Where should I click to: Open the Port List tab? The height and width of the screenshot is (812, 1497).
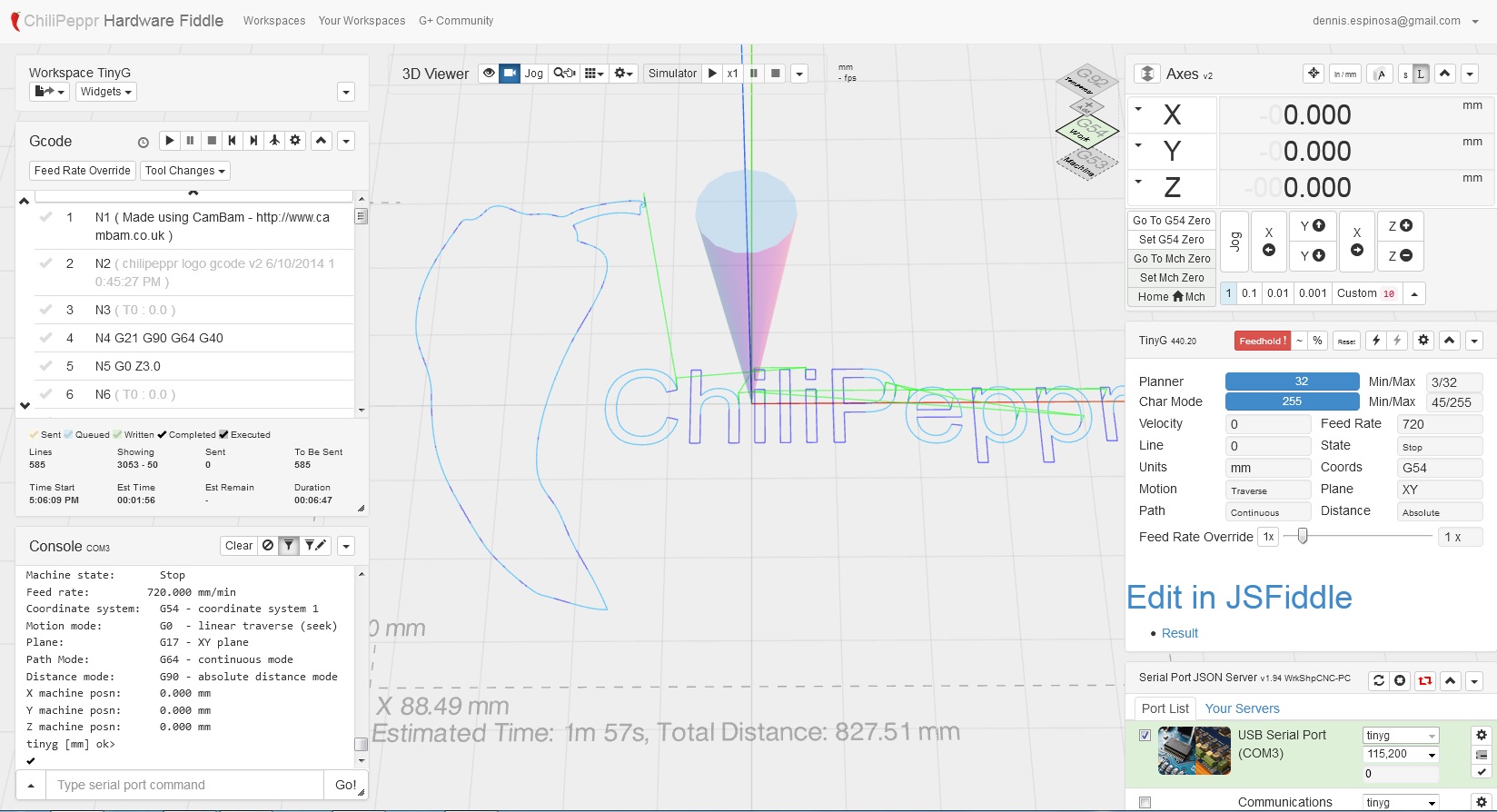pyautogui.click(x=1165, y=708)
